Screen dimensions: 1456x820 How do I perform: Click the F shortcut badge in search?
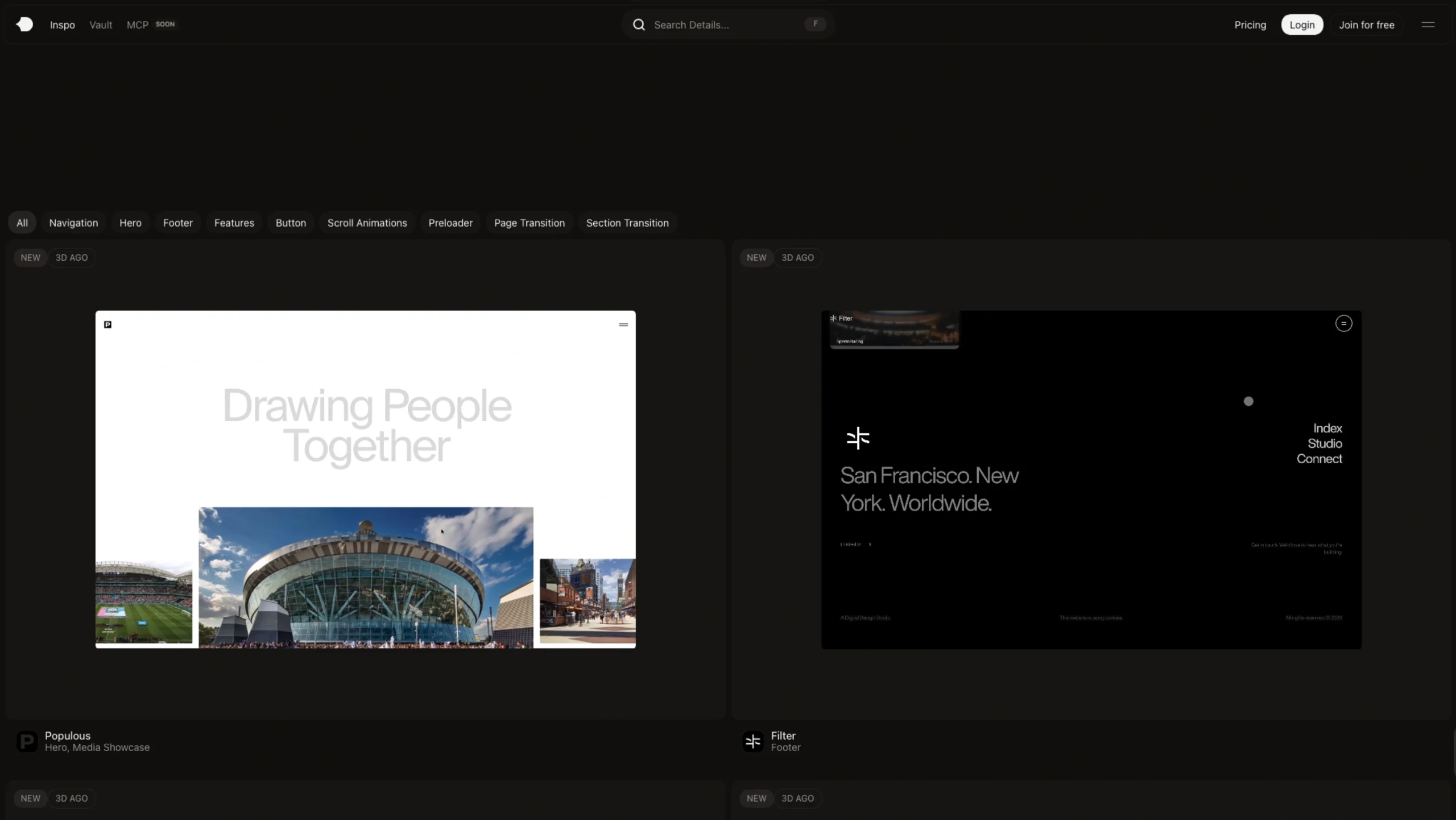point(815,24)
